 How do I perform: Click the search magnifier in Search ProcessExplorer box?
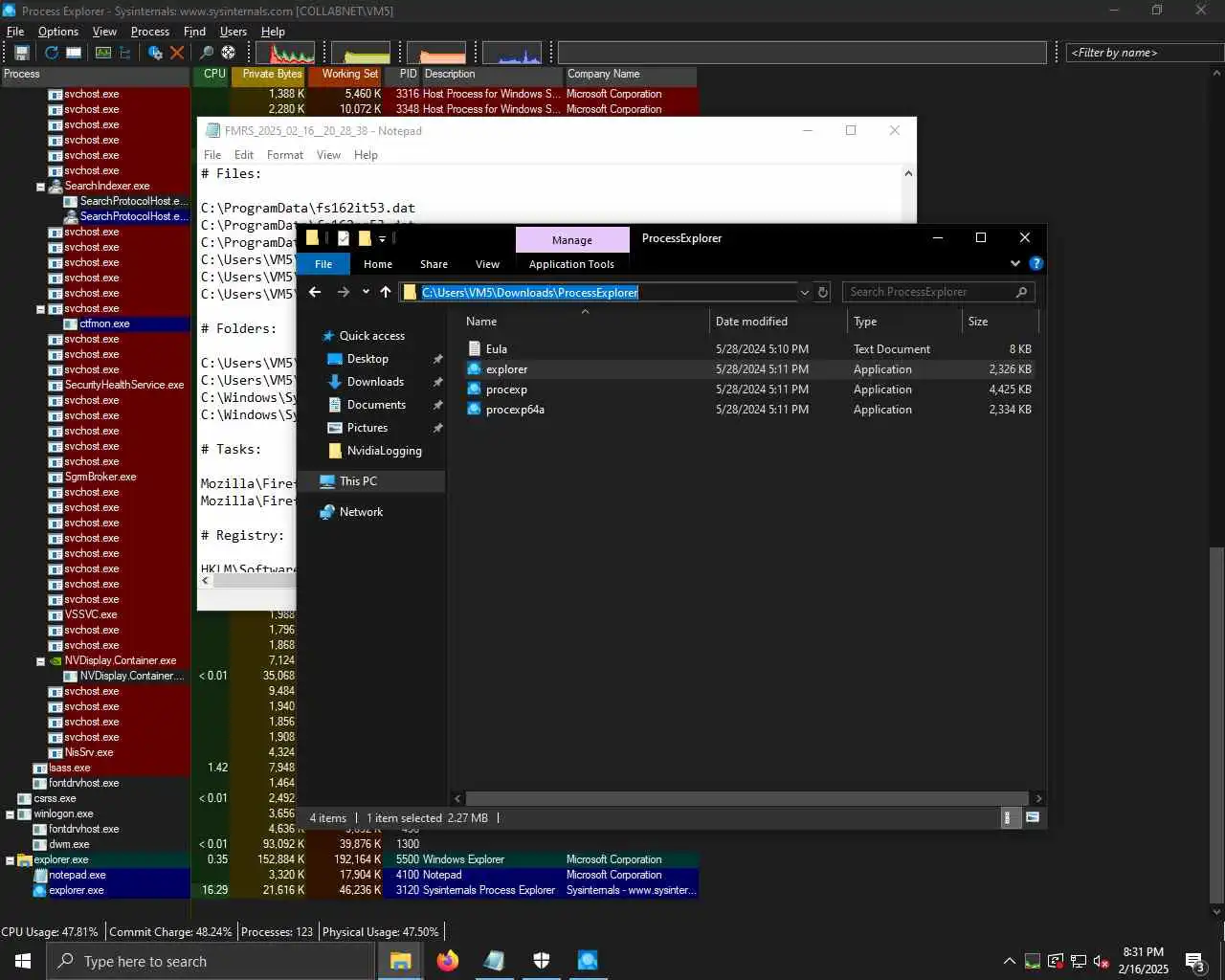[x=1021, y=292]
